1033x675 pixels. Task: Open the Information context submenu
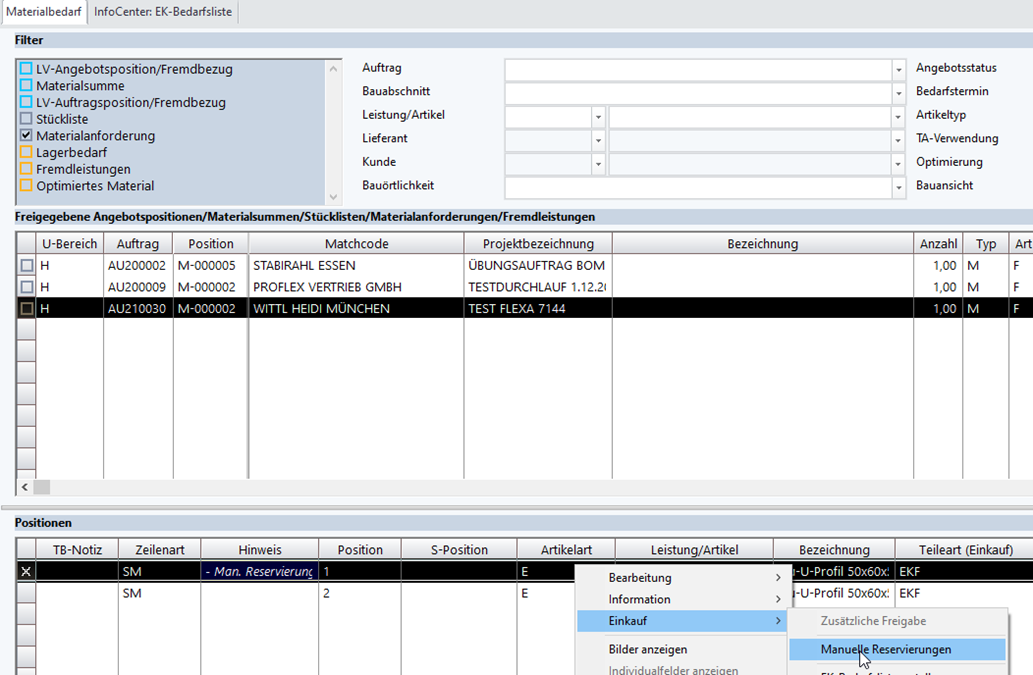click(x=640, y=599)
